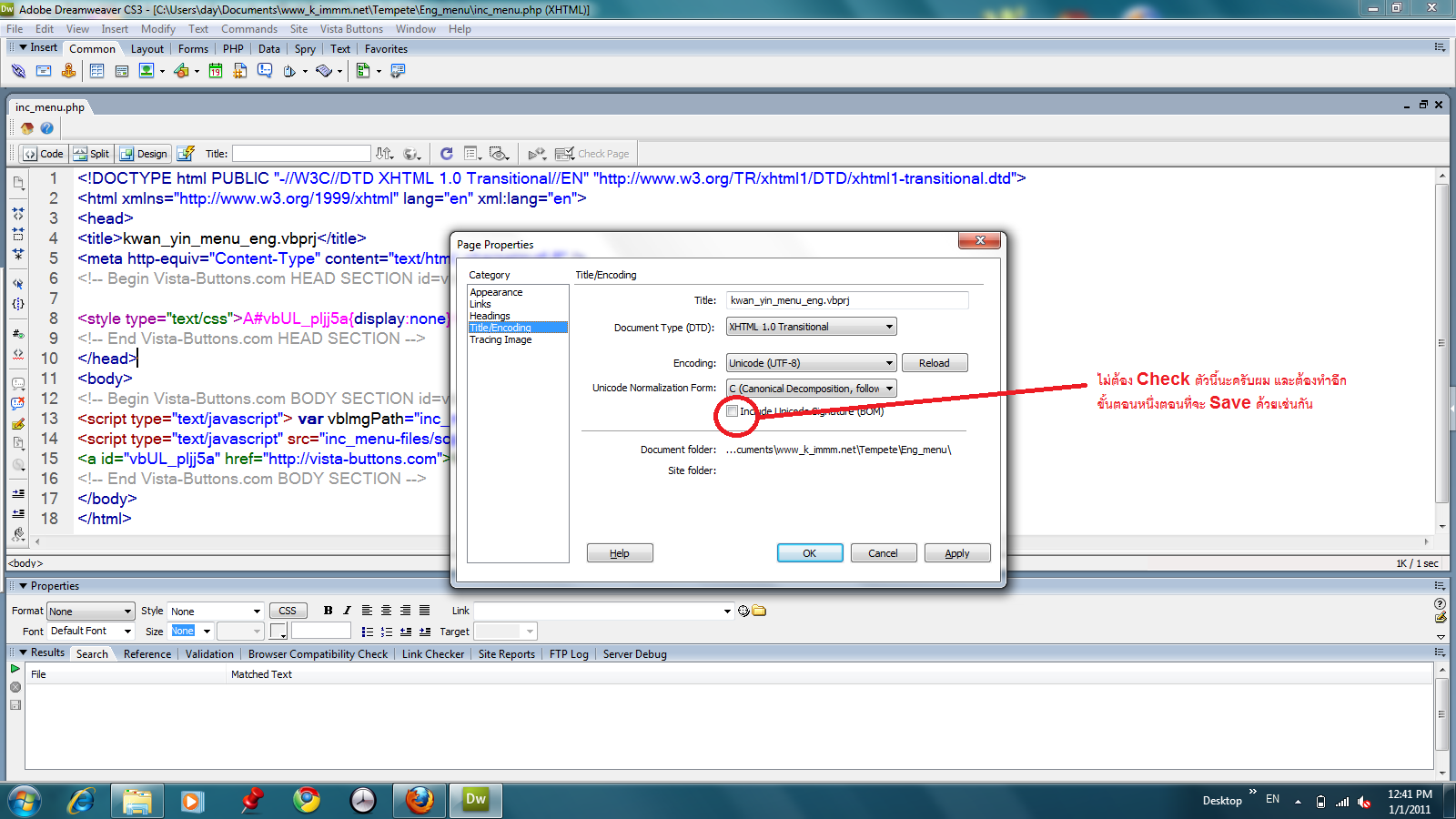This screenshot has width=1456, height=819.
Task: Browse for link file folder icon
Action: point(759,611)
